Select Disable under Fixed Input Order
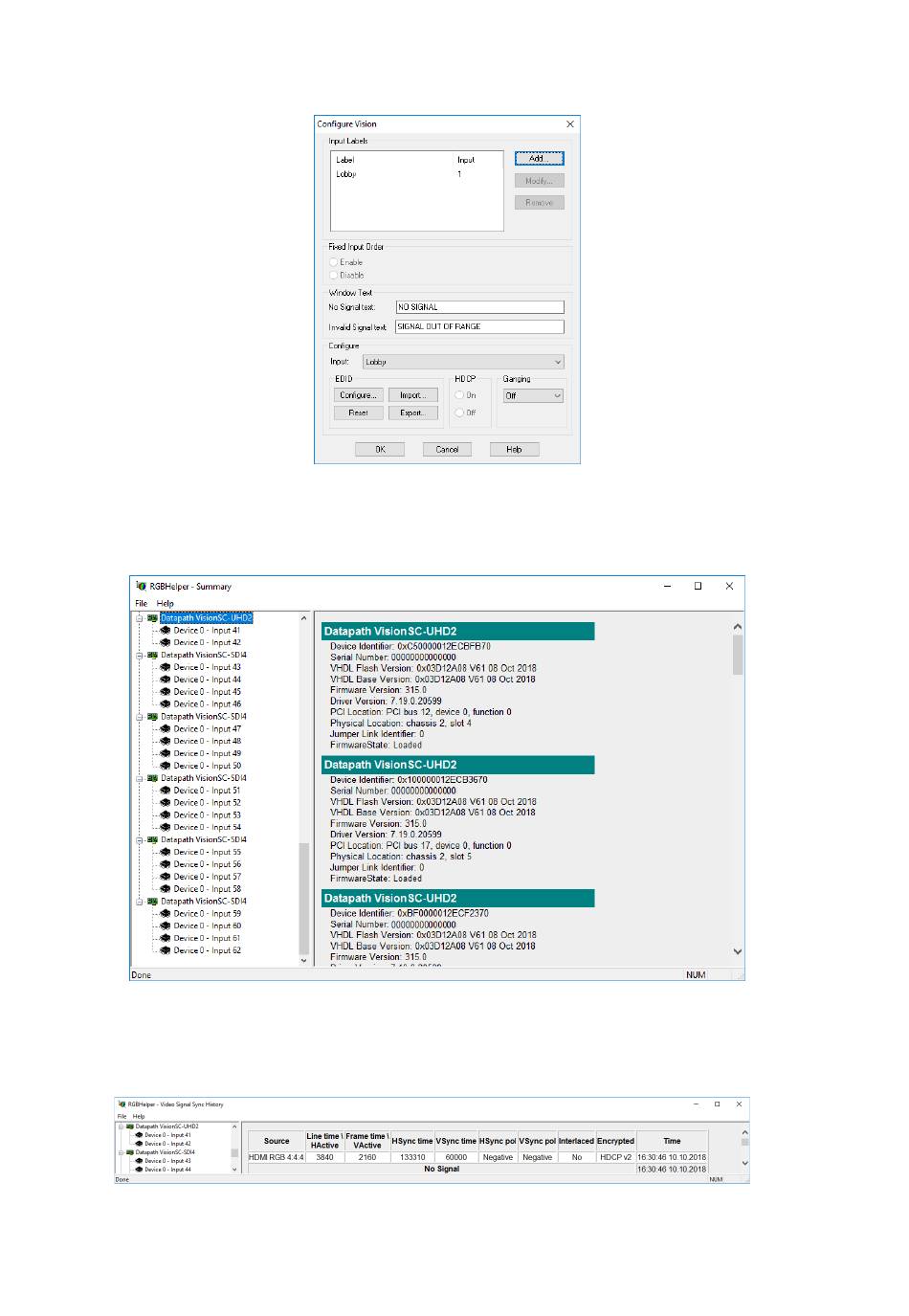This screenshot has height=1316, width=909. [x=334, y=276]
